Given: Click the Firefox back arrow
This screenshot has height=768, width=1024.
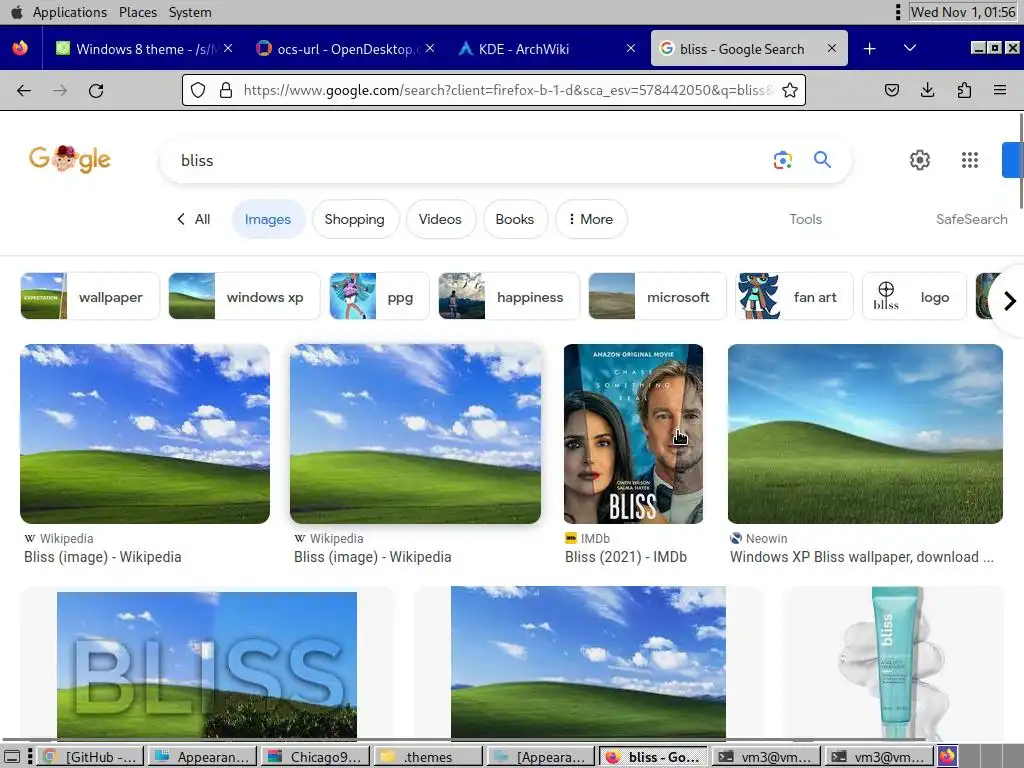Looking at the screenshot, I should pyautogui.click(x=24, y=91).
